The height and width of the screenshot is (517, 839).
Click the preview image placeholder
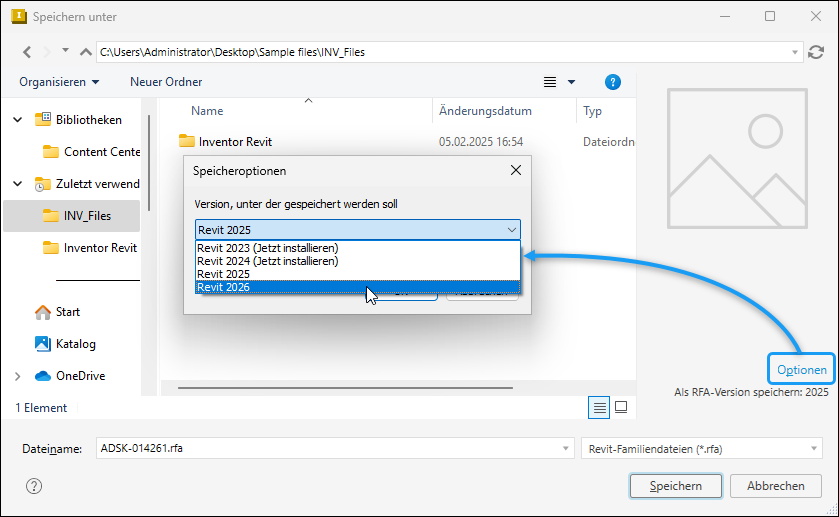[737, 159]
